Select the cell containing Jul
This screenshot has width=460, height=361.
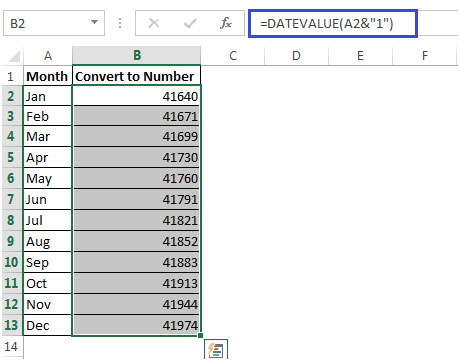[x=48, y=220]
